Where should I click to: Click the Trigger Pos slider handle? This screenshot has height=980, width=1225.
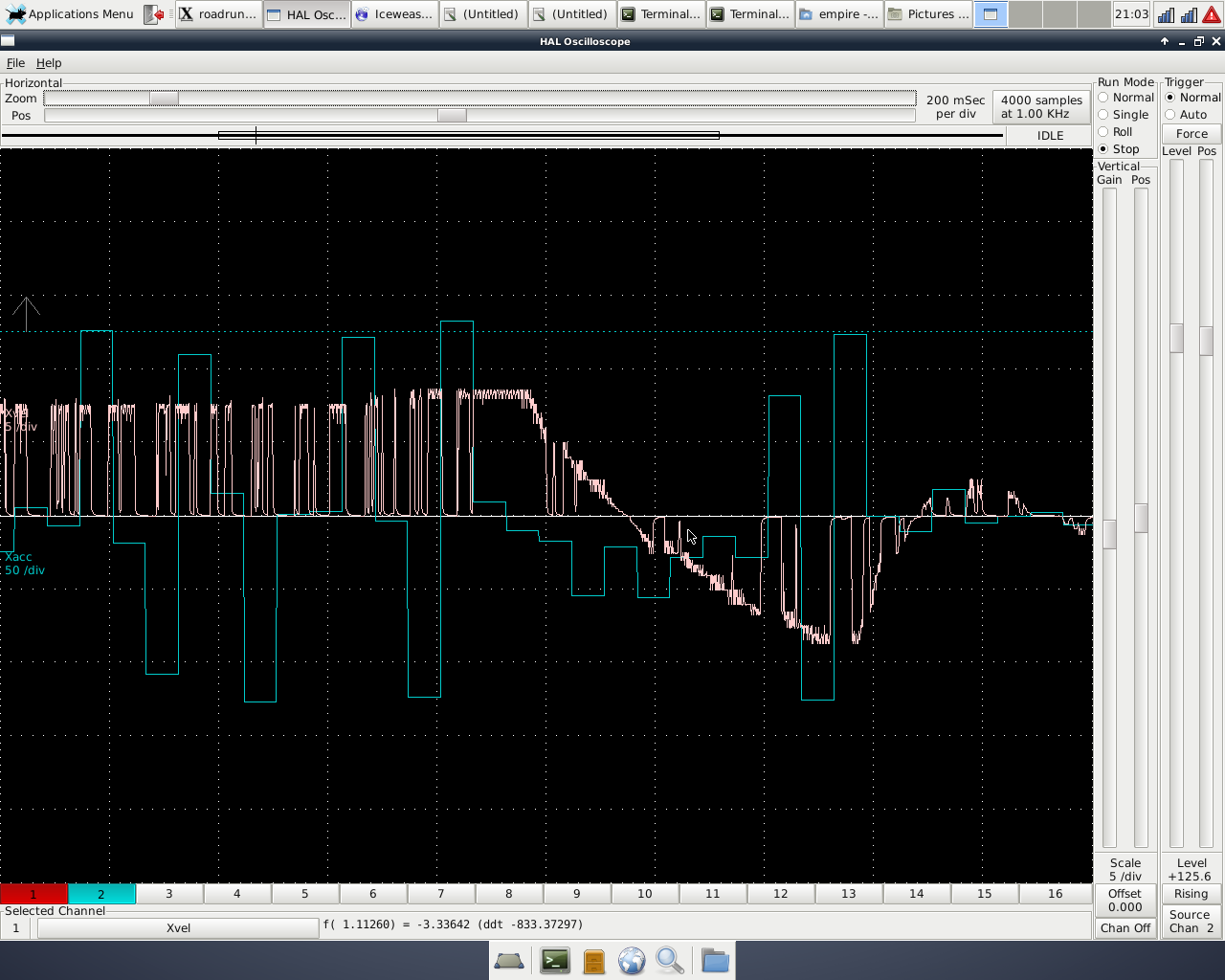pos(1207,341)
